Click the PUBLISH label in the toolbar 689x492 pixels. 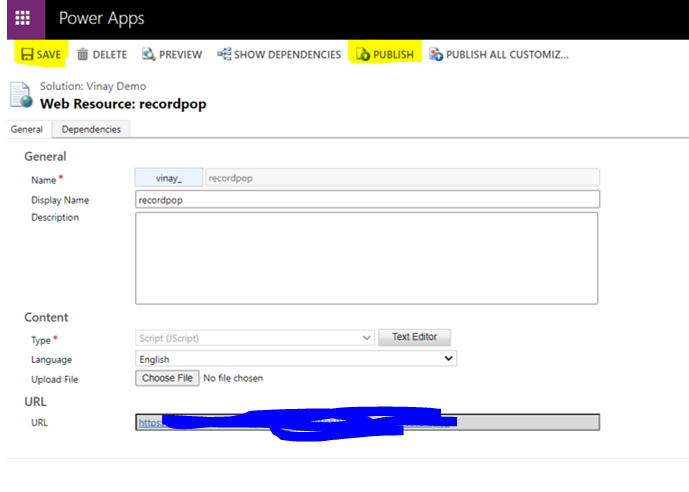click(393, 55)
